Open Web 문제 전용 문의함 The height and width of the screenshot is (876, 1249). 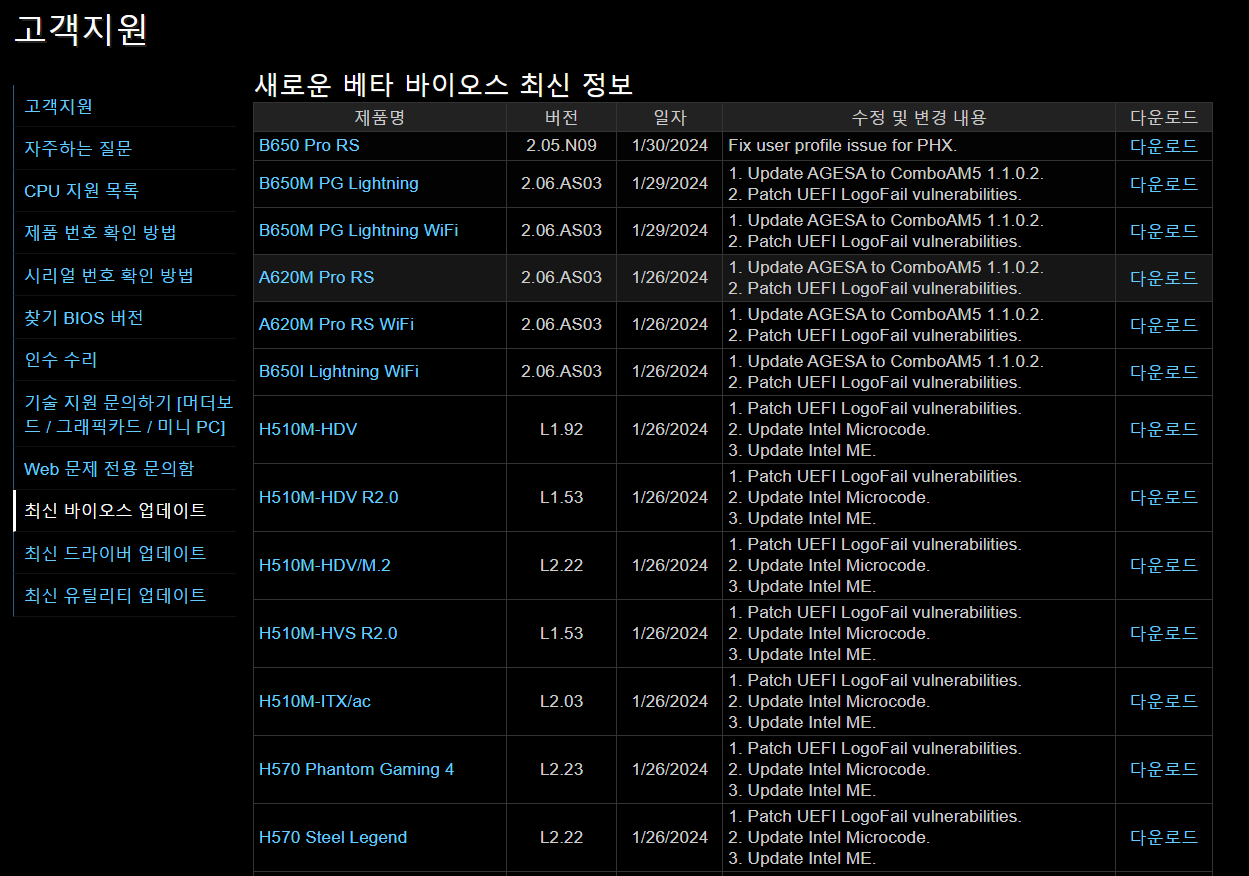coord(109,468)
